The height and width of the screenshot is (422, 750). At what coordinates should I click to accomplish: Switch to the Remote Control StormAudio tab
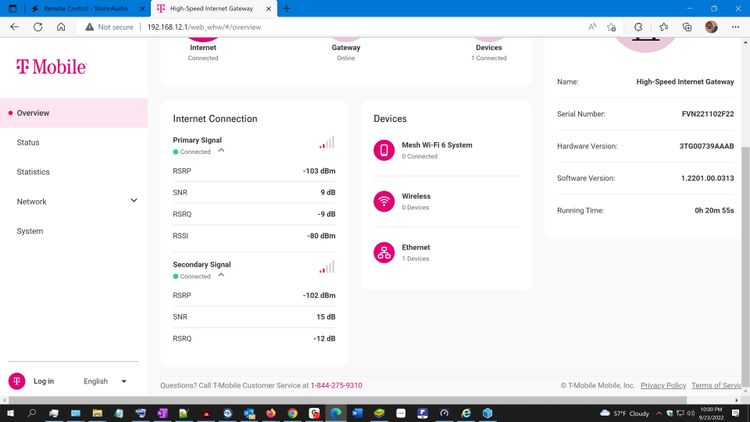tap(86, 9)
